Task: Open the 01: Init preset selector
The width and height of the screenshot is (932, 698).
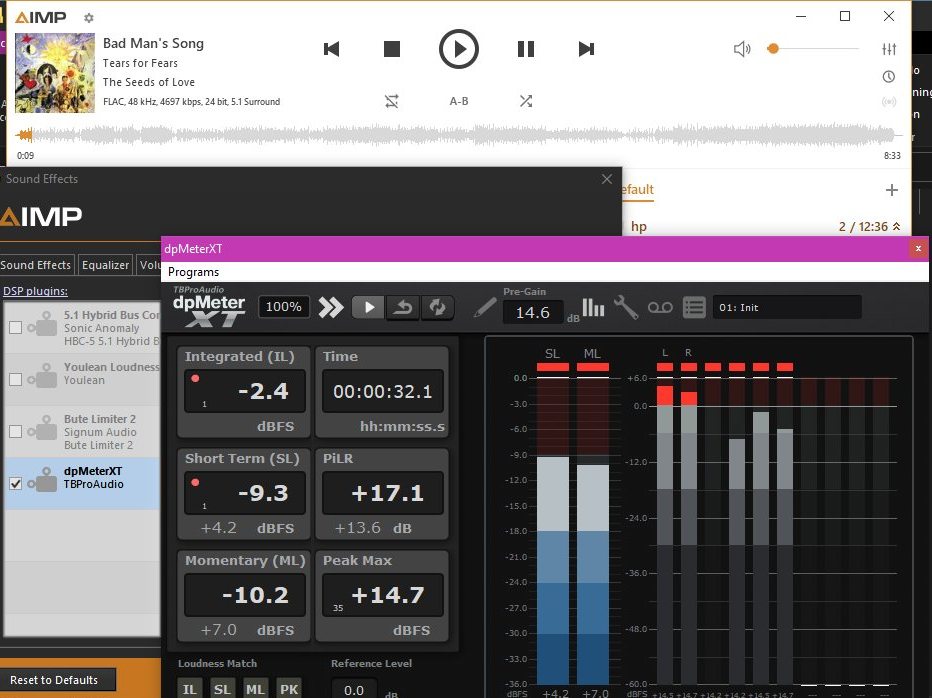Action: [x=787, y=307]
